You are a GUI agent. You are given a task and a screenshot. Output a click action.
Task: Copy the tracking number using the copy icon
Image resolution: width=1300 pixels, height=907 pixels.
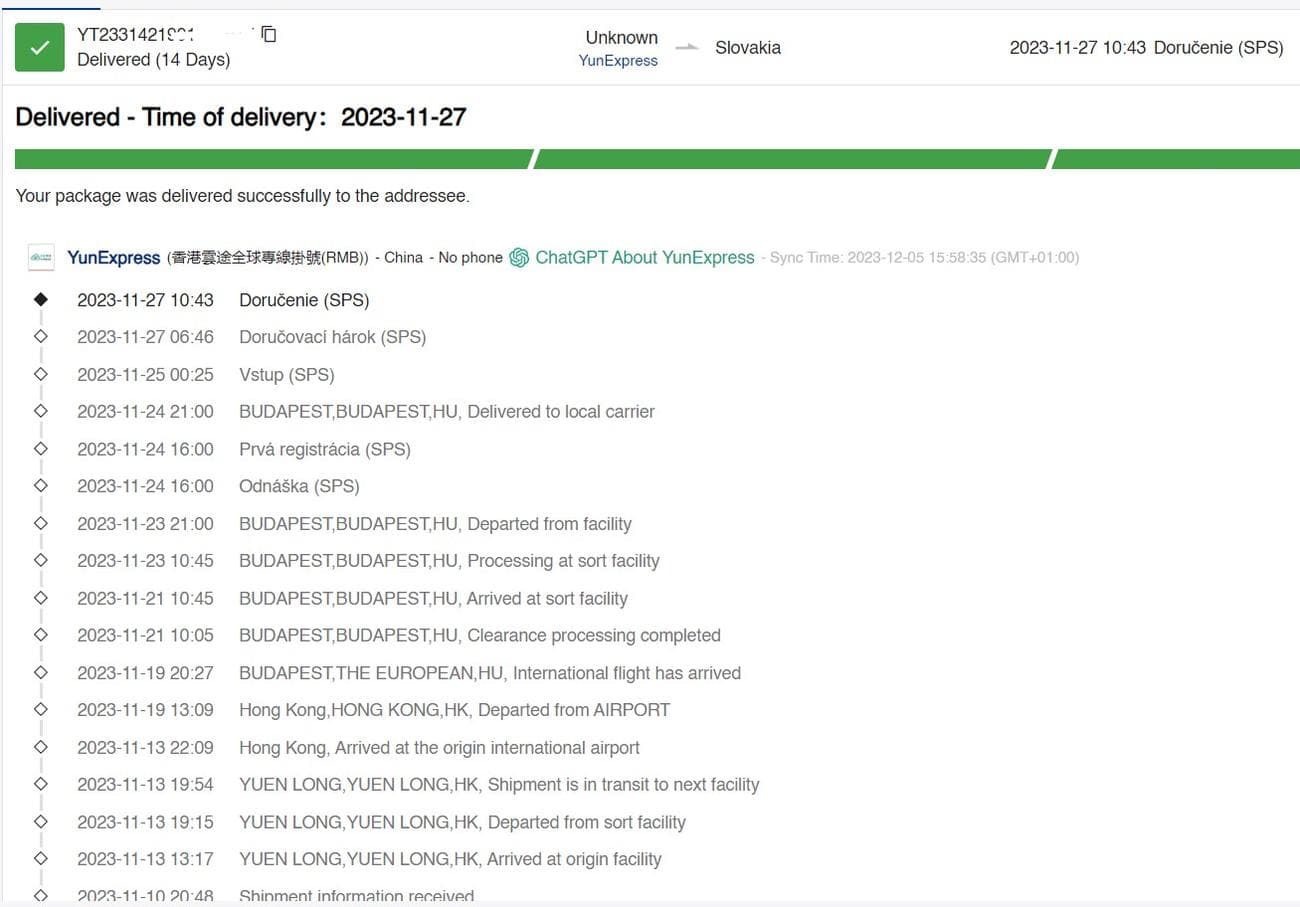267,34
